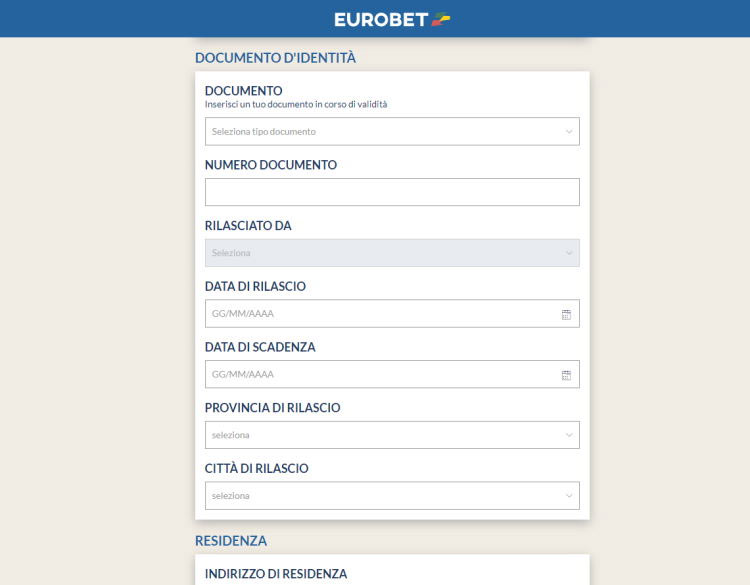Click the Data di Scadenza date field
This screenshot has height=585, width=750.
point(380,375)
